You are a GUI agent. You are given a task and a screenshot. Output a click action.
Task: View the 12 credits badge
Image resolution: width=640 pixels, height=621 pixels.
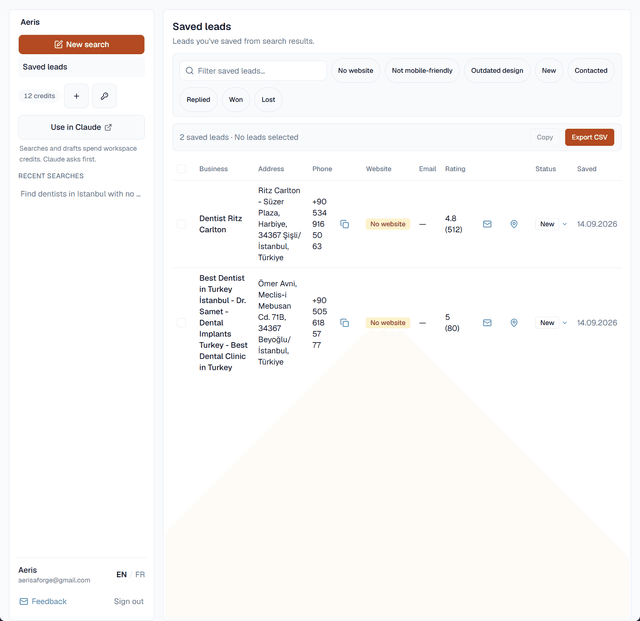[x=39, y=96]
